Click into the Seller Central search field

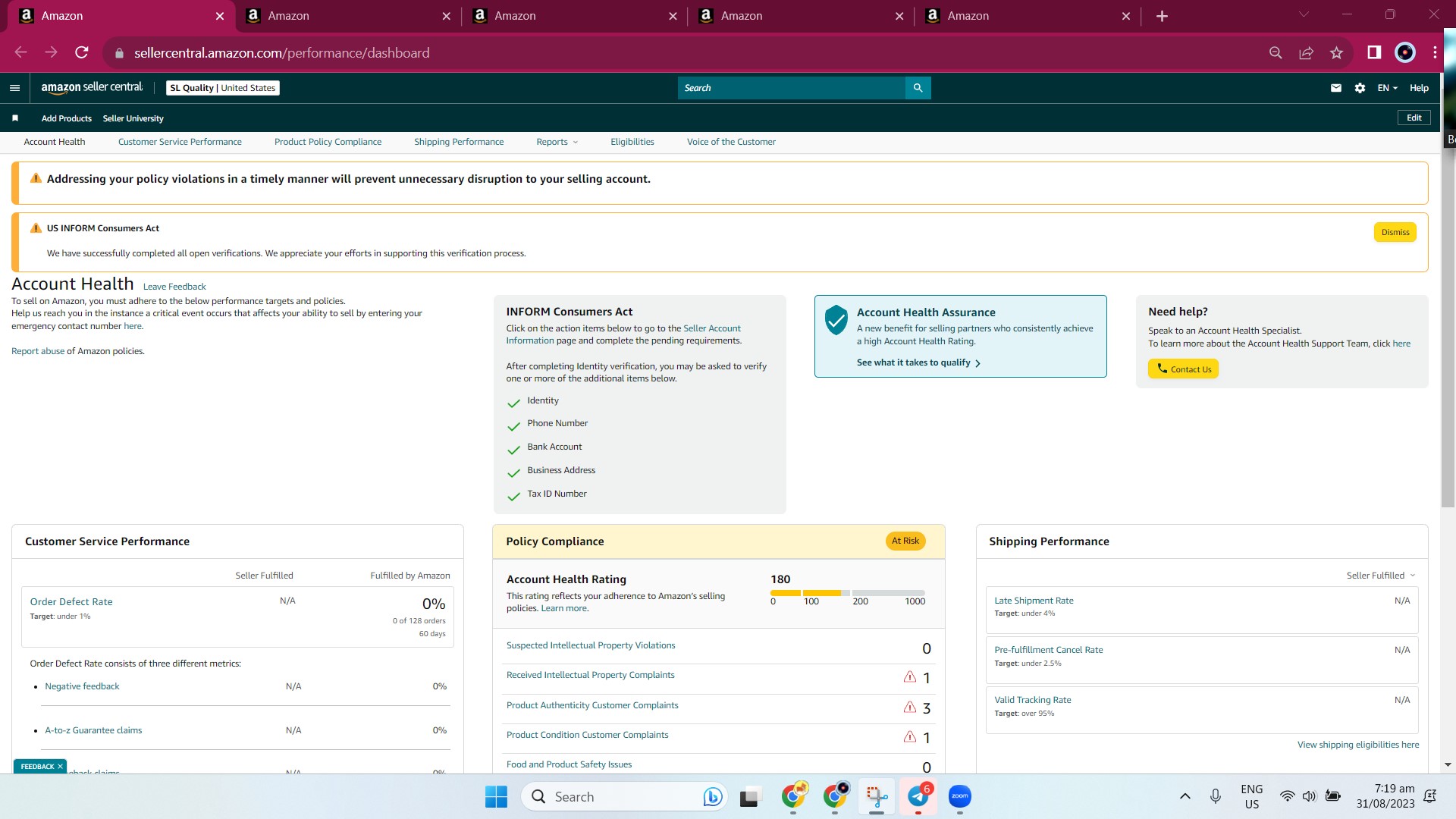[x=791, y=88]
